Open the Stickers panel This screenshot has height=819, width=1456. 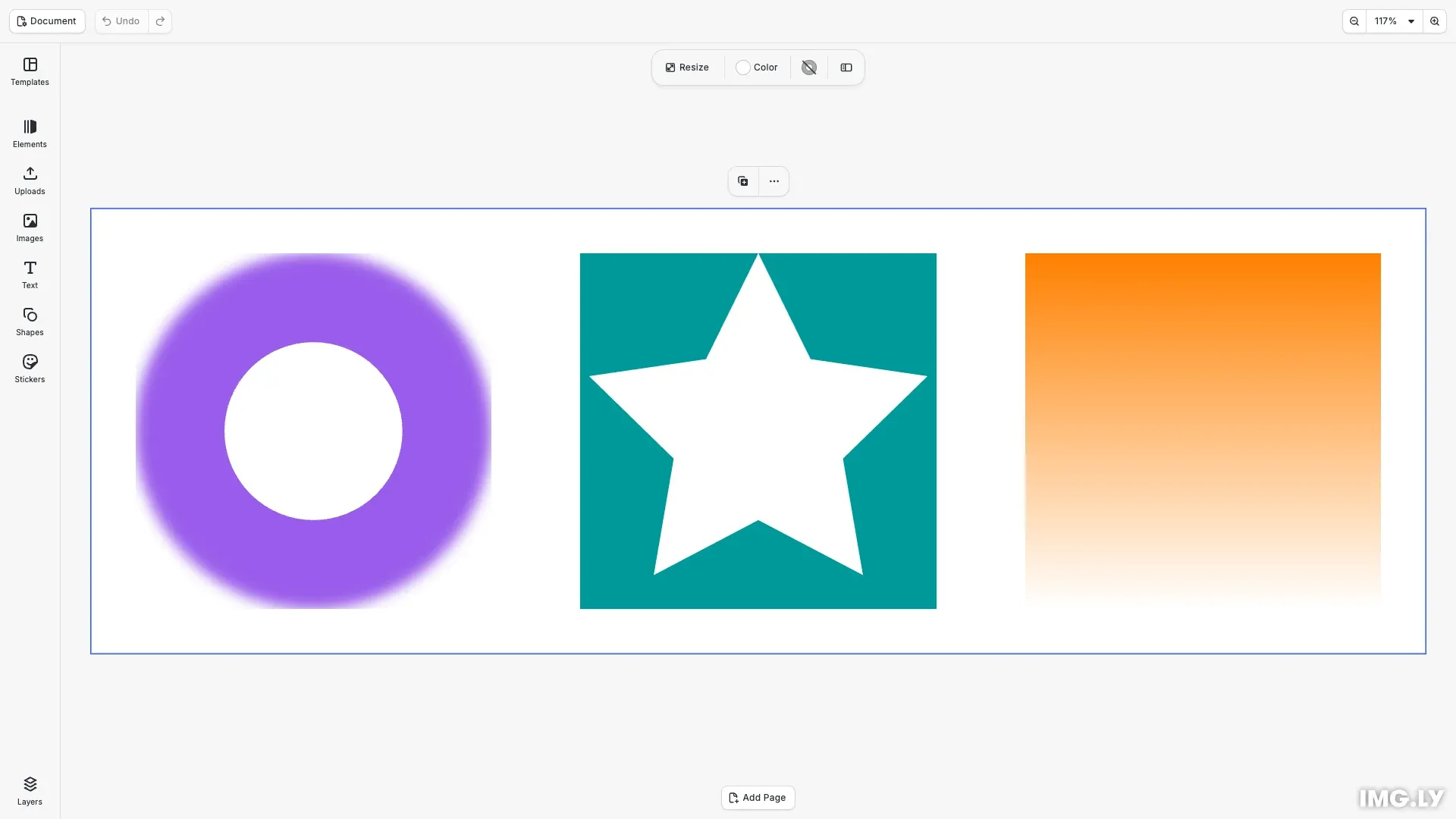[30, 369]
